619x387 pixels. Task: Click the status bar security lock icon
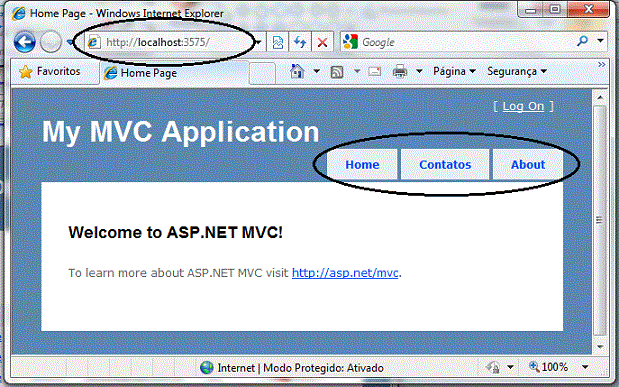(493, 368)
